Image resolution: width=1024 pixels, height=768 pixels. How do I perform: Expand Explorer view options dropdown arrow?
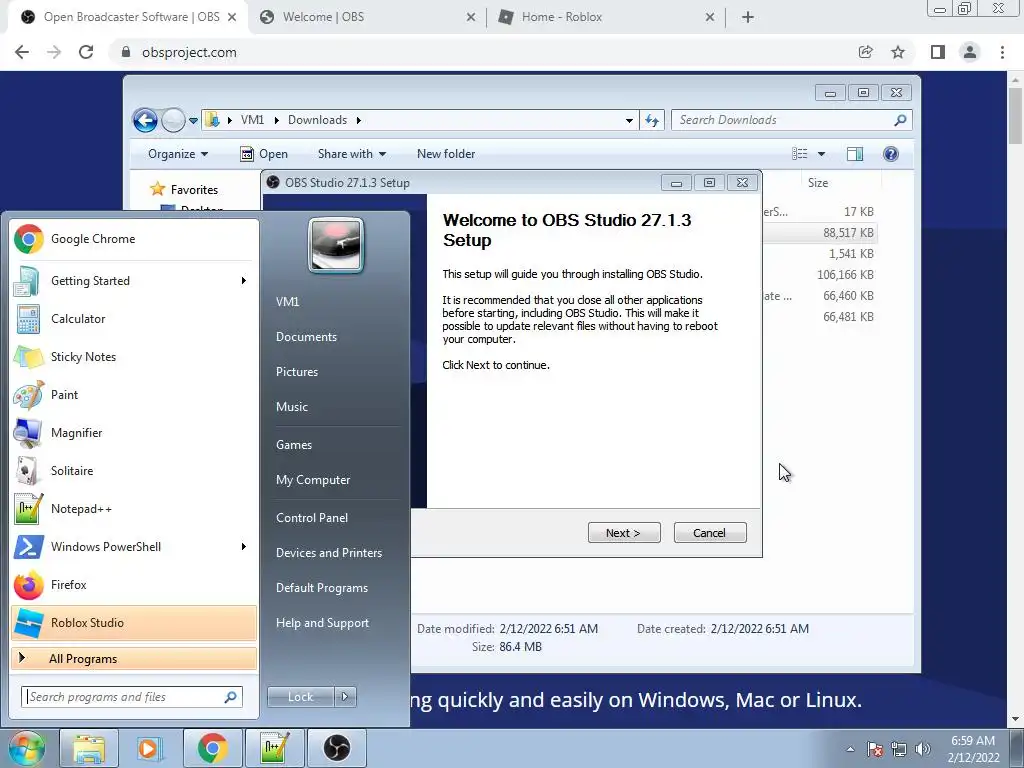[822, 153]
